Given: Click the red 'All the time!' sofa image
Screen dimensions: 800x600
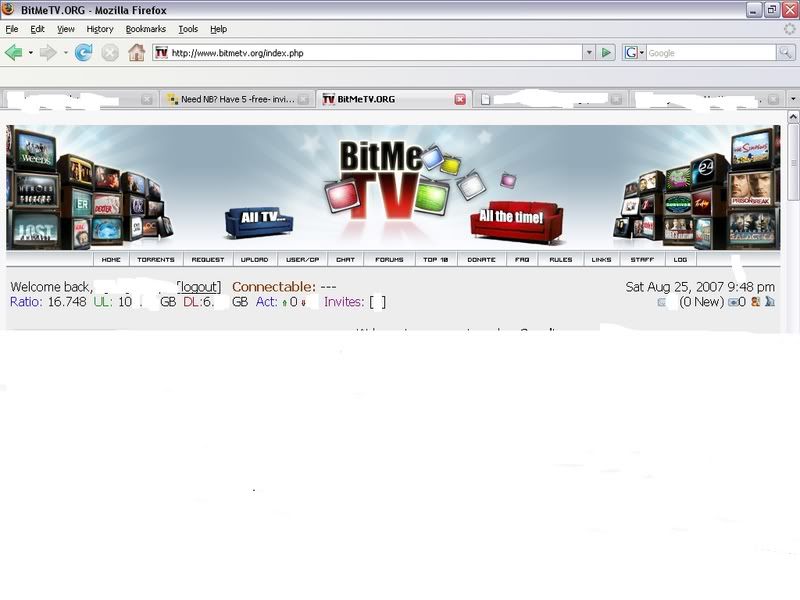Looking at the screenshot, I should [x=516, y=222].
